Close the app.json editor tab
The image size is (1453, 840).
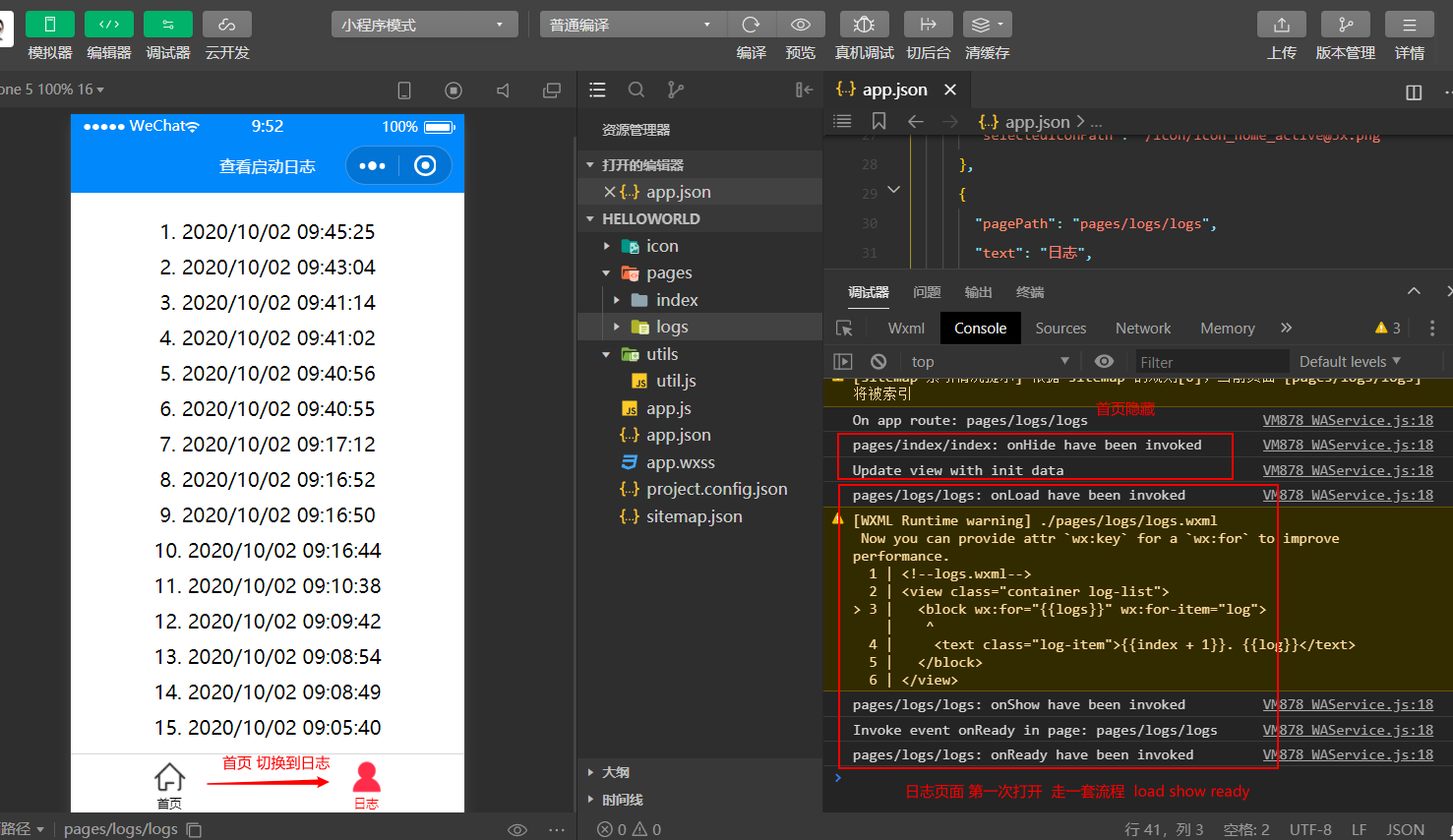pos(950,90)
